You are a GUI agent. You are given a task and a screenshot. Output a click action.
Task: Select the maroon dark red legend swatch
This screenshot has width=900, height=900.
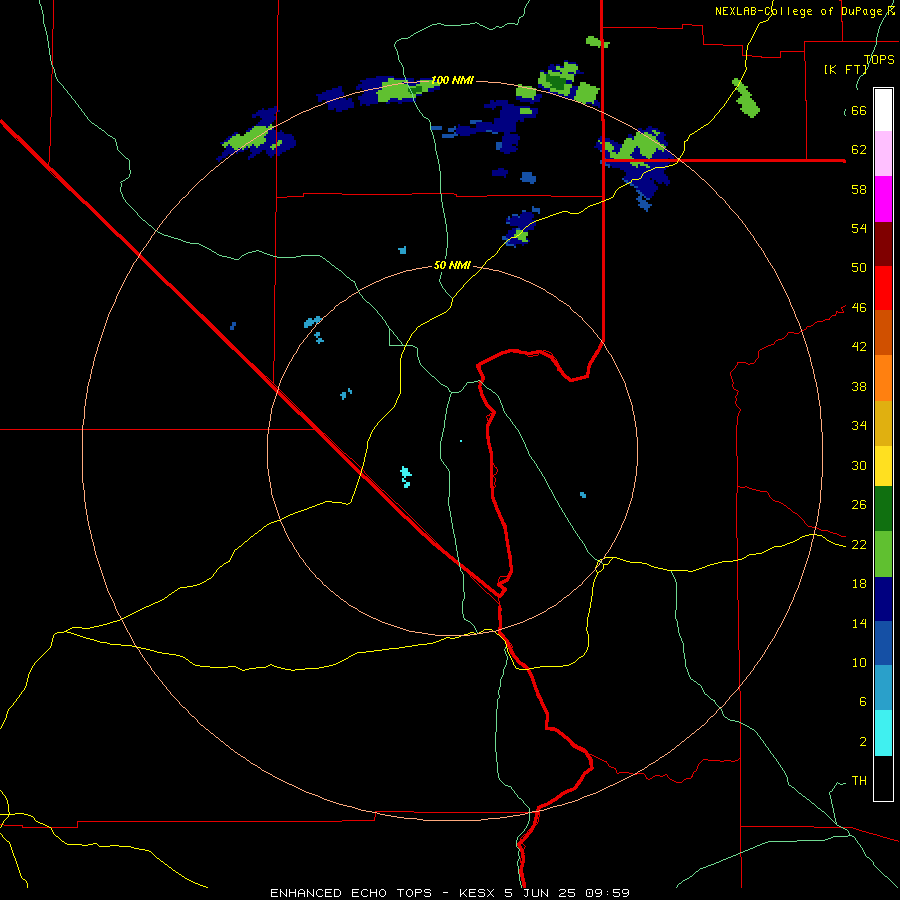click(883, 244)
